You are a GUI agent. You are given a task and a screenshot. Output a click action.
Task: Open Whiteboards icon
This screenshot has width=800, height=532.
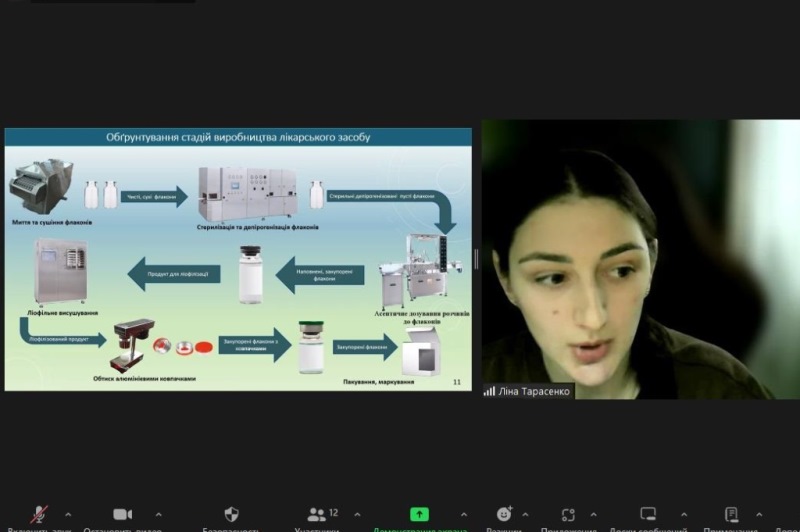(x=648, y=514)
